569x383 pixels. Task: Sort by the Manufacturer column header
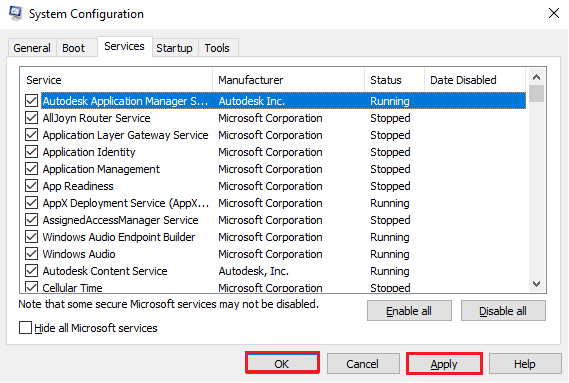click(288, 80)
